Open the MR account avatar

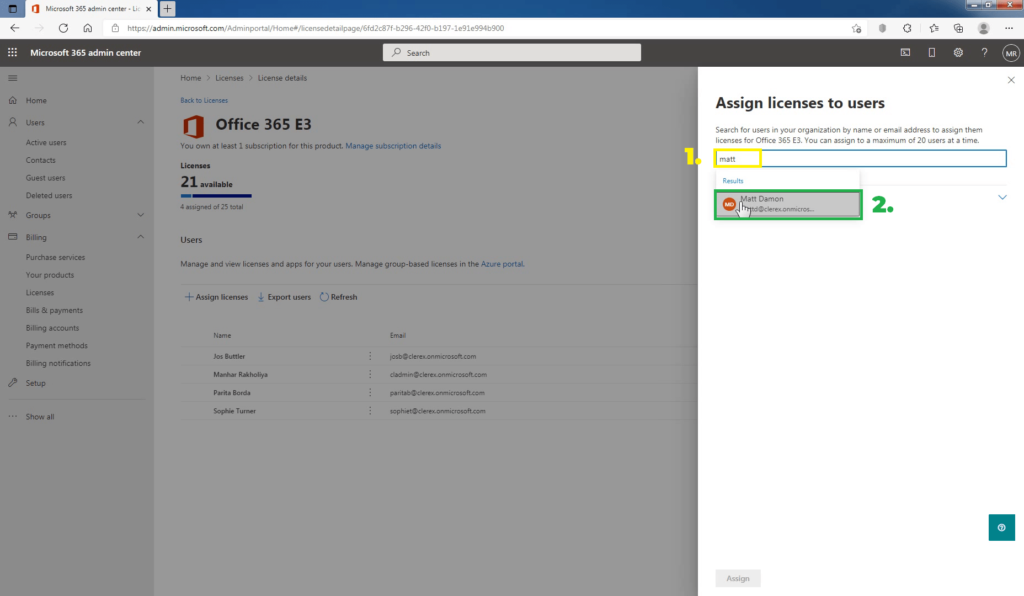tap(1011, 53)
